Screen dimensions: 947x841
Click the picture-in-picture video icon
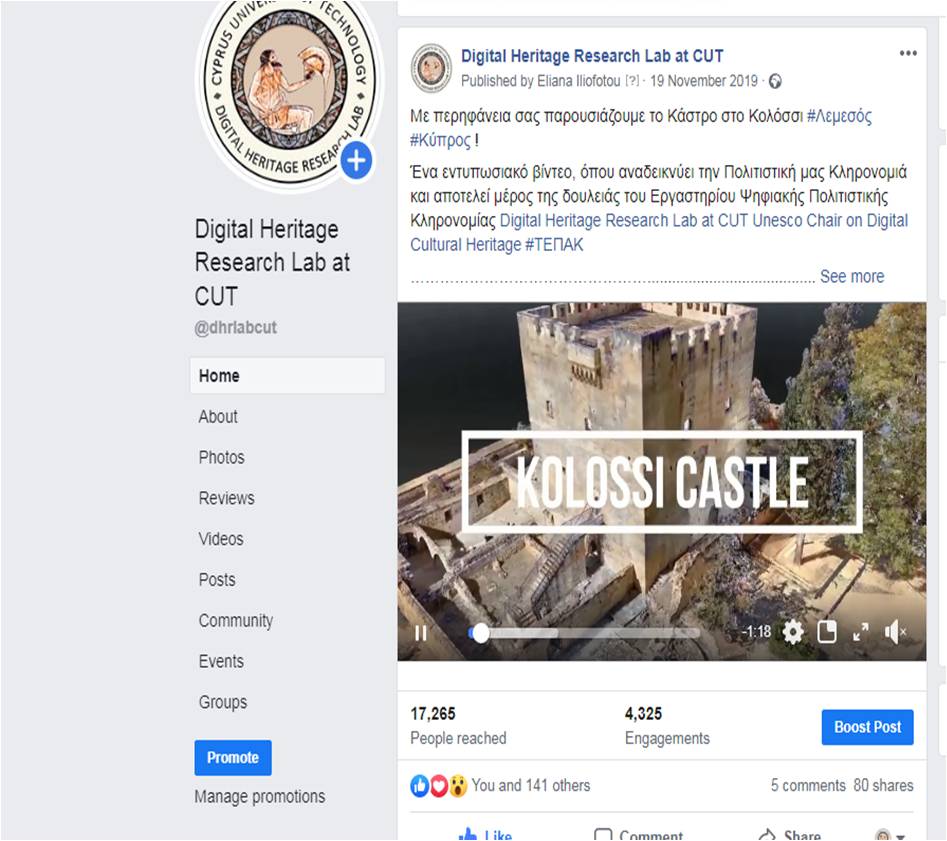[x=827, y=632]
